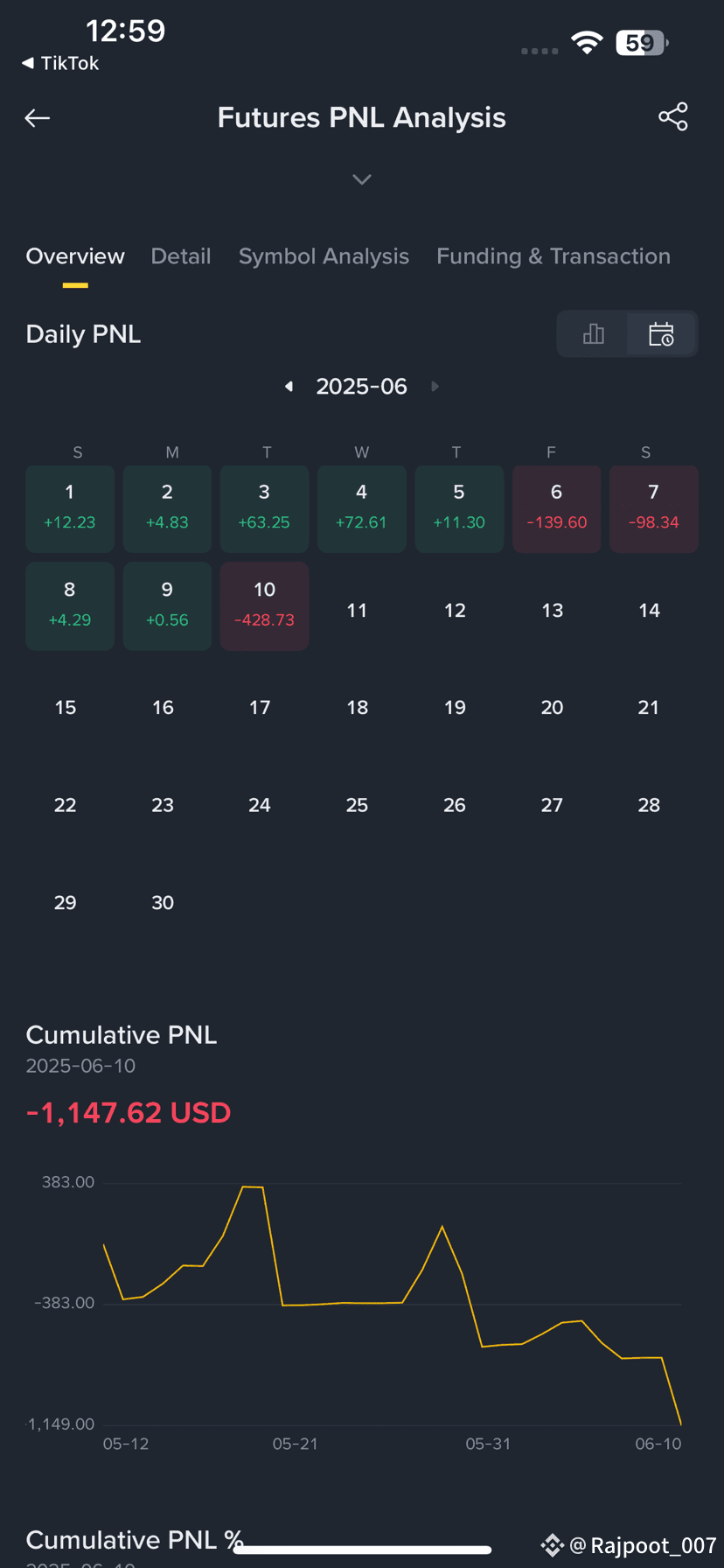Image resolution: width=724 pixels, height=1568 pixels.
Task: Return to TikTok via status bar link
Action: coord(60,63)
